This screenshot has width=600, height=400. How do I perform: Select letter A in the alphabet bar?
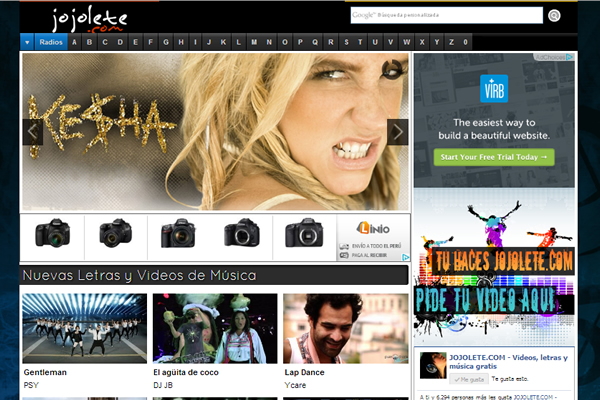tap(89, 42)
